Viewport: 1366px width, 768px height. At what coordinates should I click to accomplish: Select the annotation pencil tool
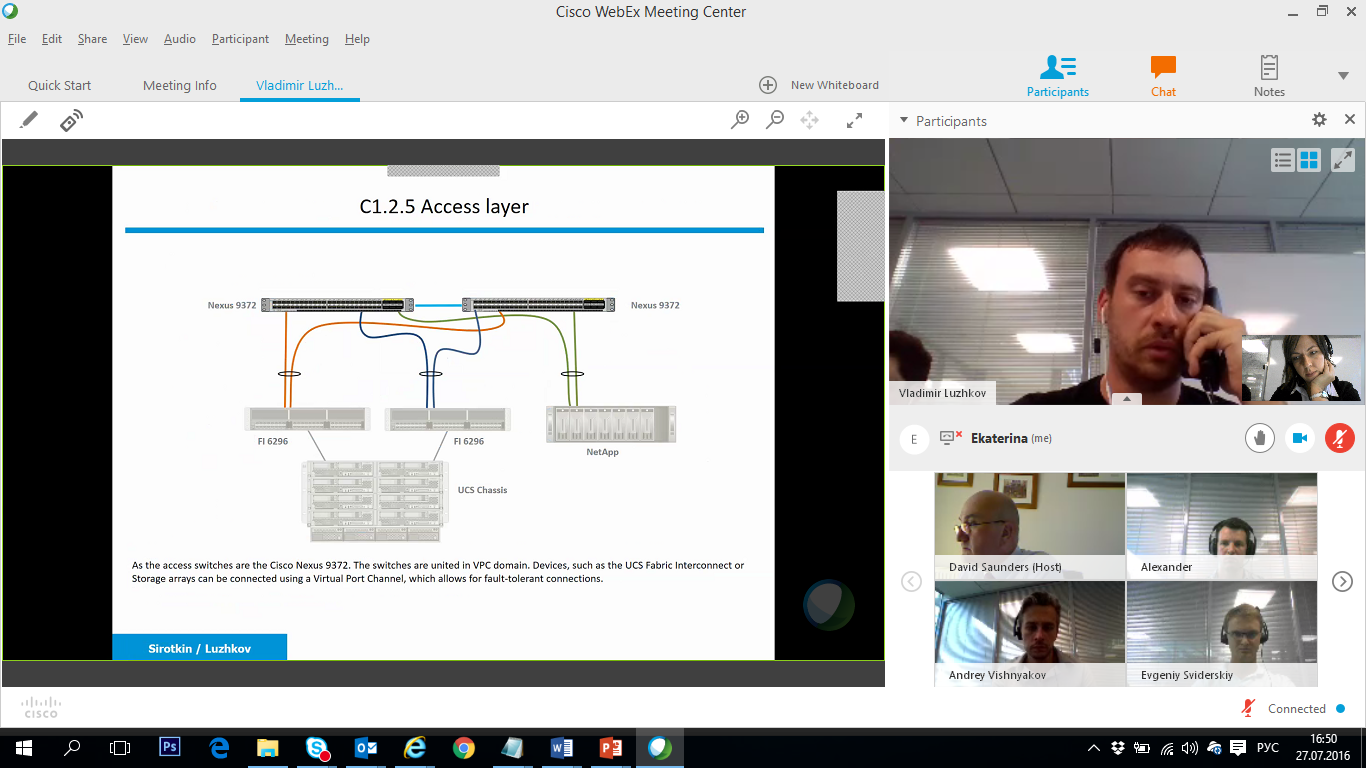point(29,120)
